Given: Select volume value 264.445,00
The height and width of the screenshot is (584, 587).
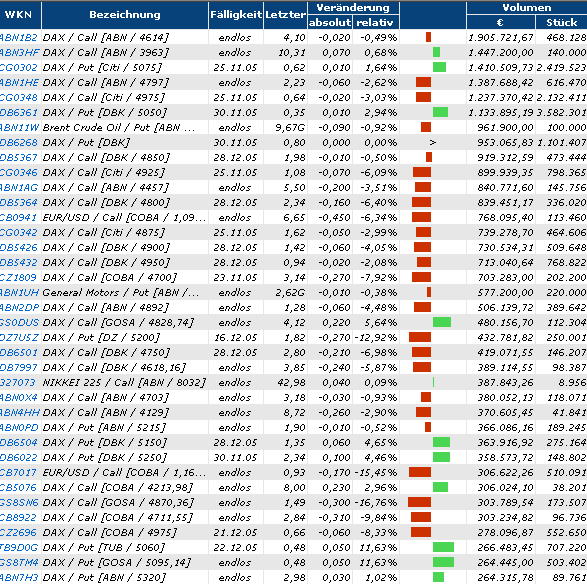Looking at the screenshot, I should [x=505, y=562].
